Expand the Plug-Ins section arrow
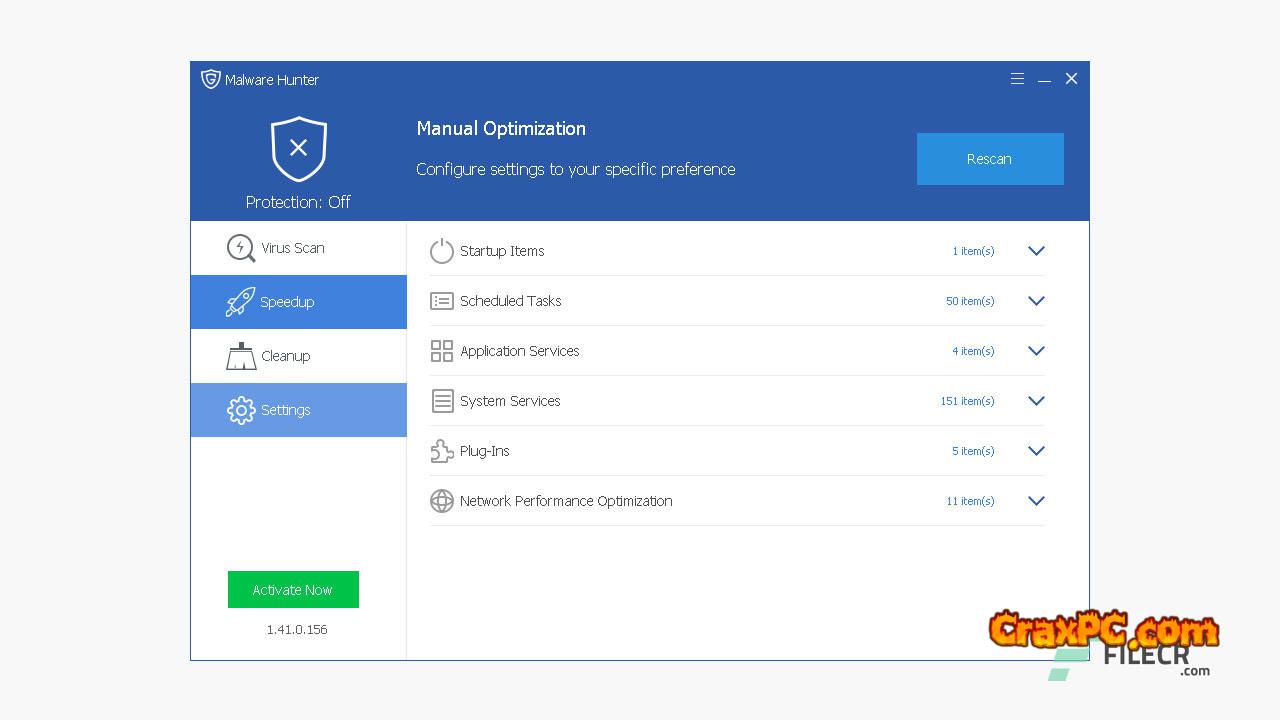This screenshot has width=1280, height=720. point(1036,451)
